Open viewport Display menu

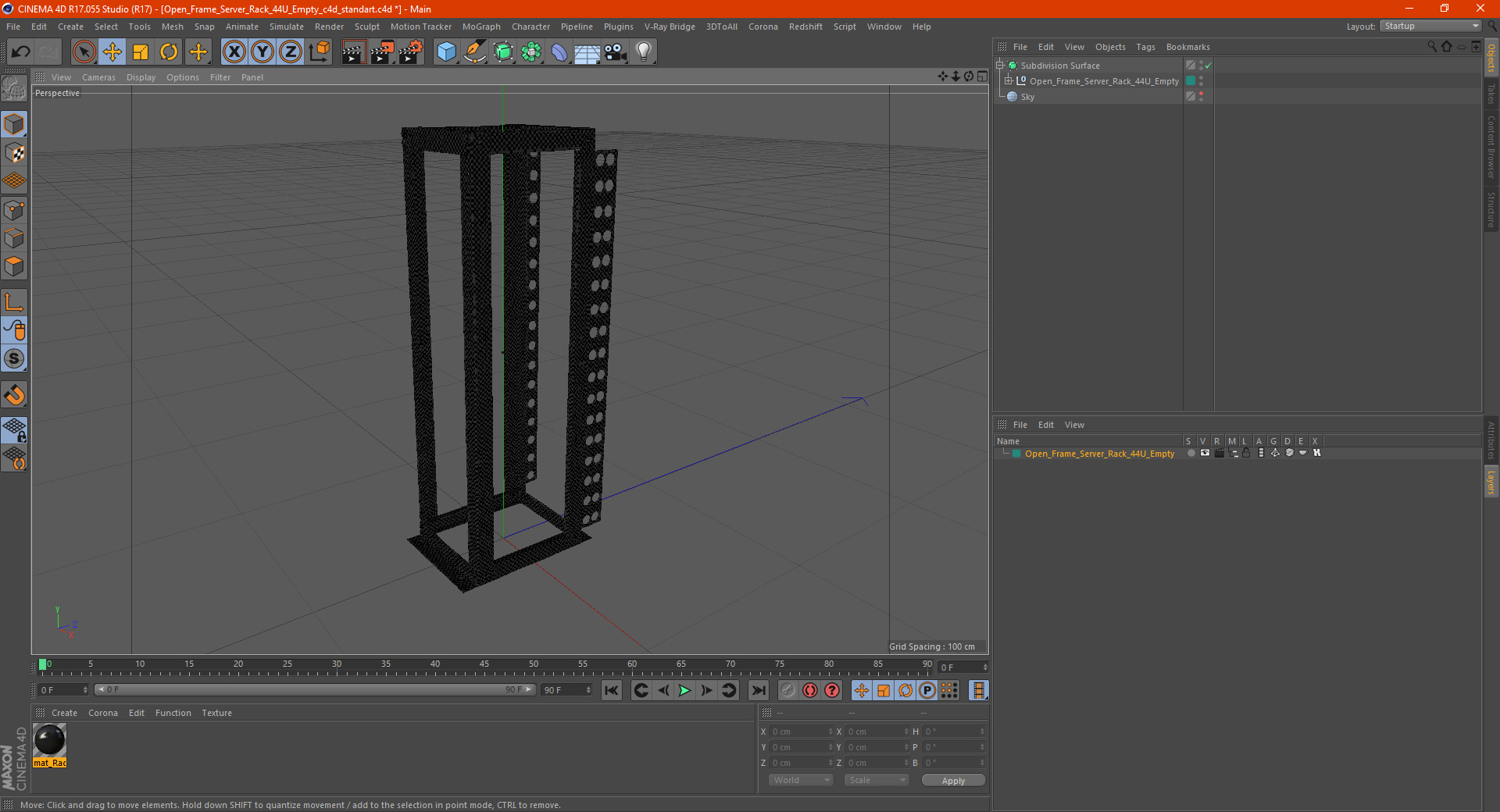coord(141,77)
